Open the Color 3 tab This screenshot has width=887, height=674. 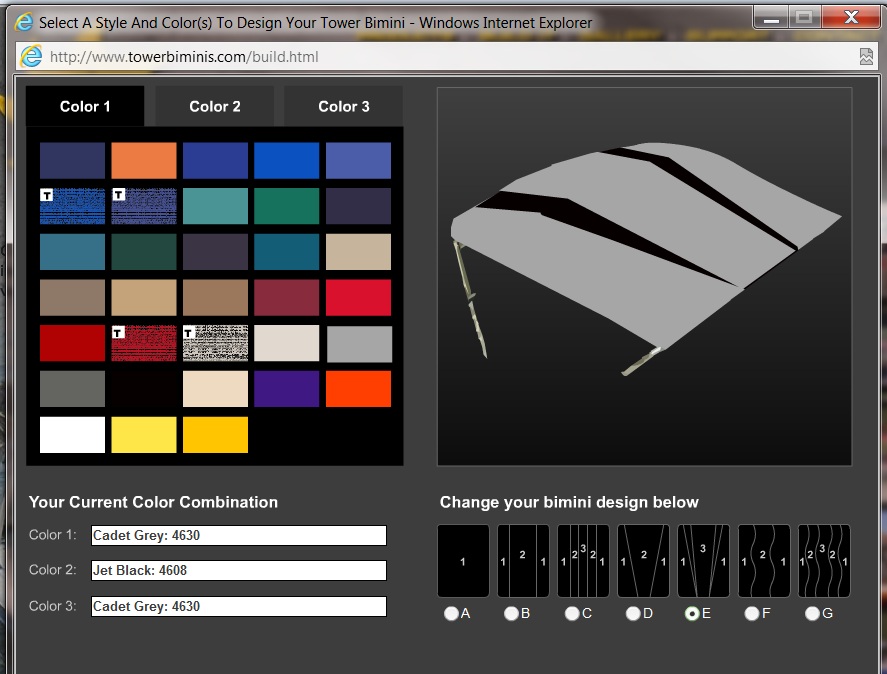[x=344, y=106]
